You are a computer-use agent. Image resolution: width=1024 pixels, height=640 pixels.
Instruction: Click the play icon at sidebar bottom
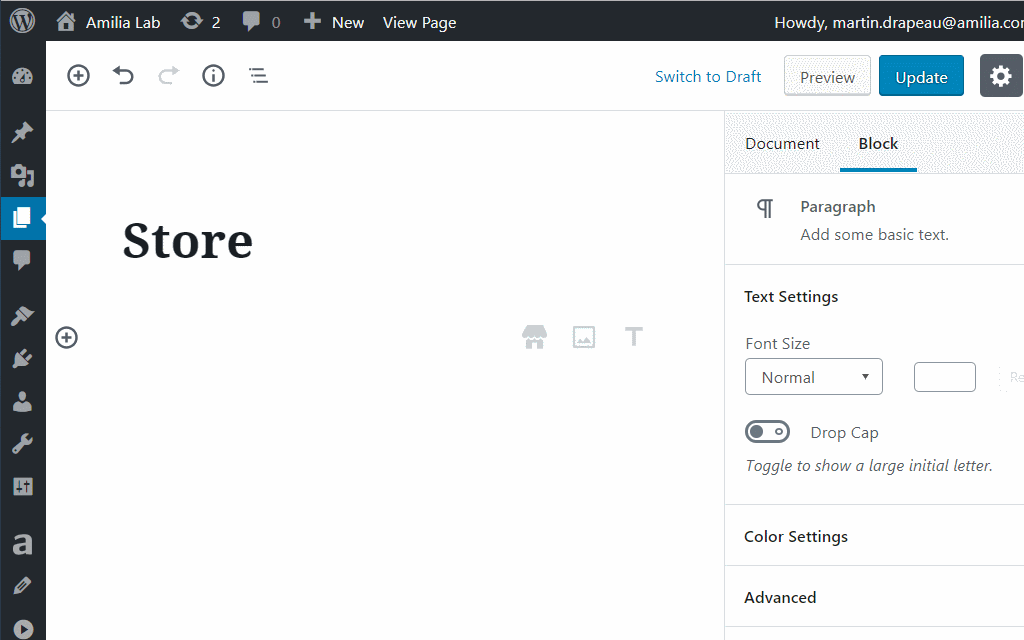coord(22,628)
